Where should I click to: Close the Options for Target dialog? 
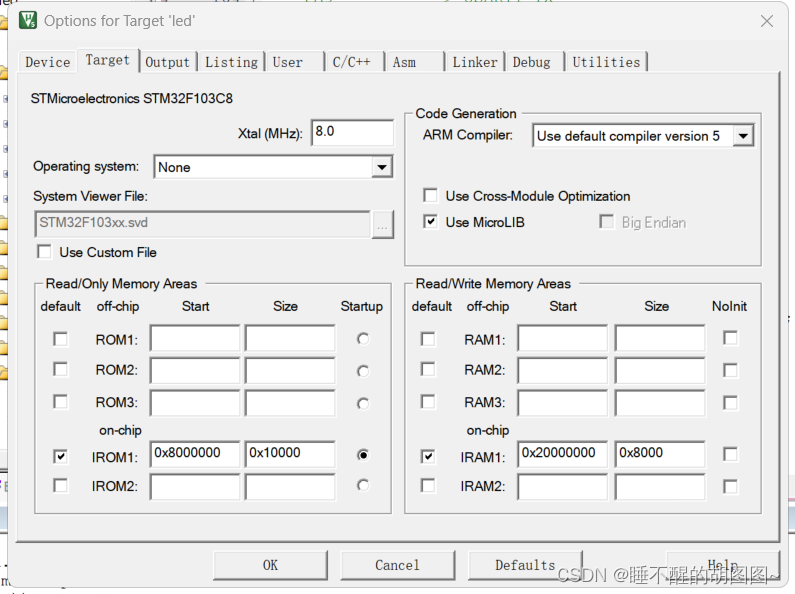[767, 21]
